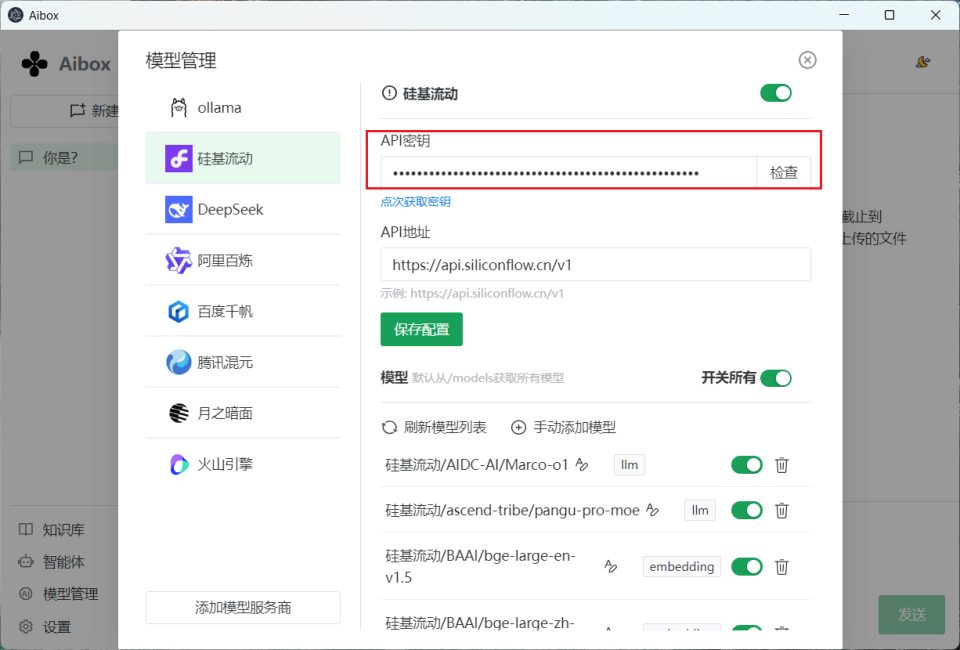Screen dimensions: 960x650
Task: Focus the API密钥 password field
Action: [568, 173]
